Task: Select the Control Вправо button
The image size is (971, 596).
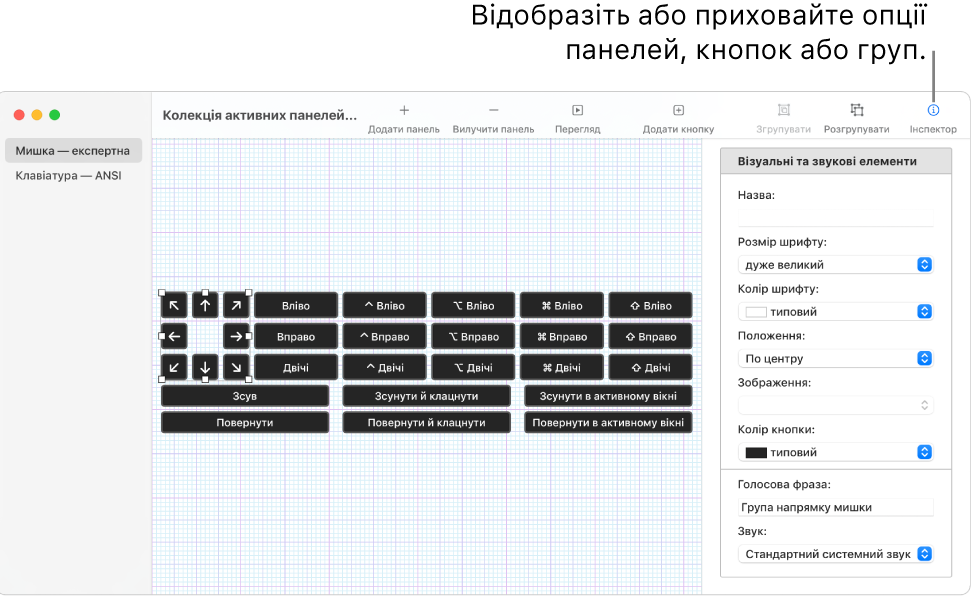Action: pos(385,336)
